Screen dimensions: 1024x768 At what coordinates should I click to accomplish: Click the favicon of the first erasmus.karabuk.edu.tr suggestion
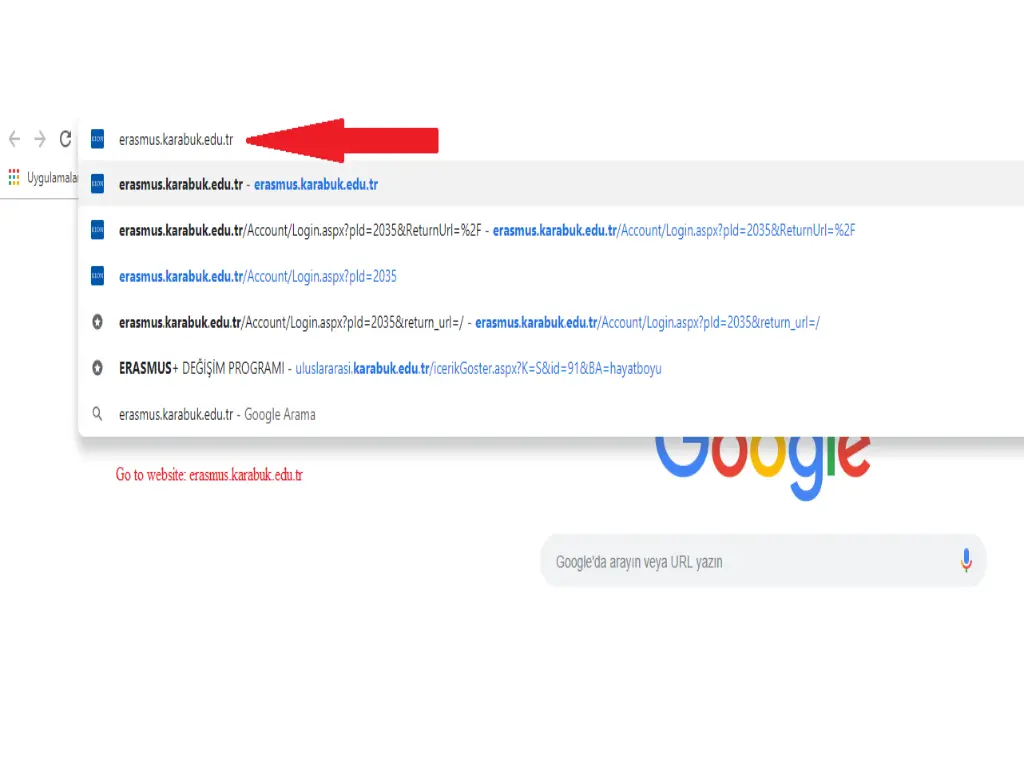click(97, 184)
